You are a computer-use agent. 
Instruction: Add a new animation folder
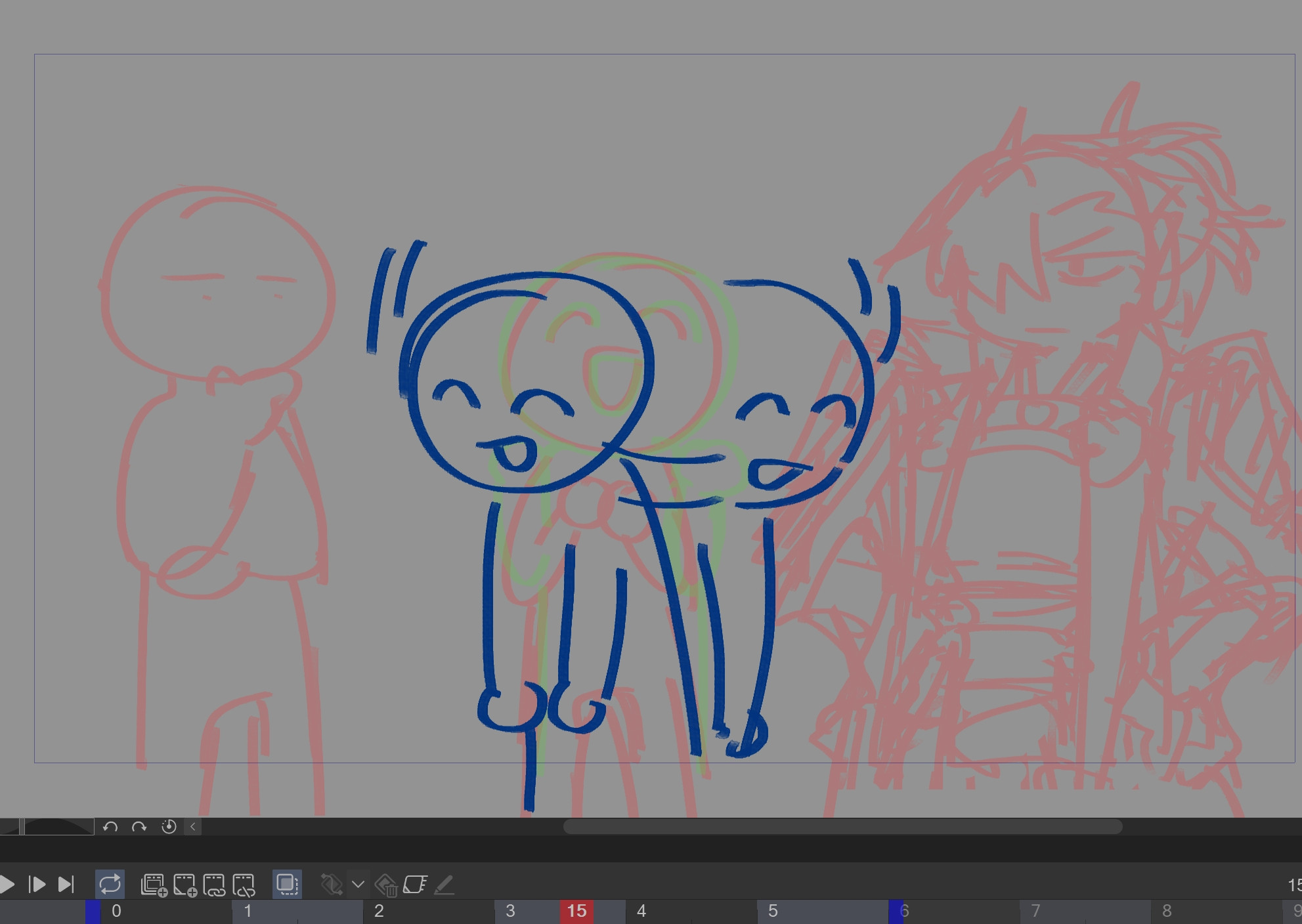tap(154, 885)
